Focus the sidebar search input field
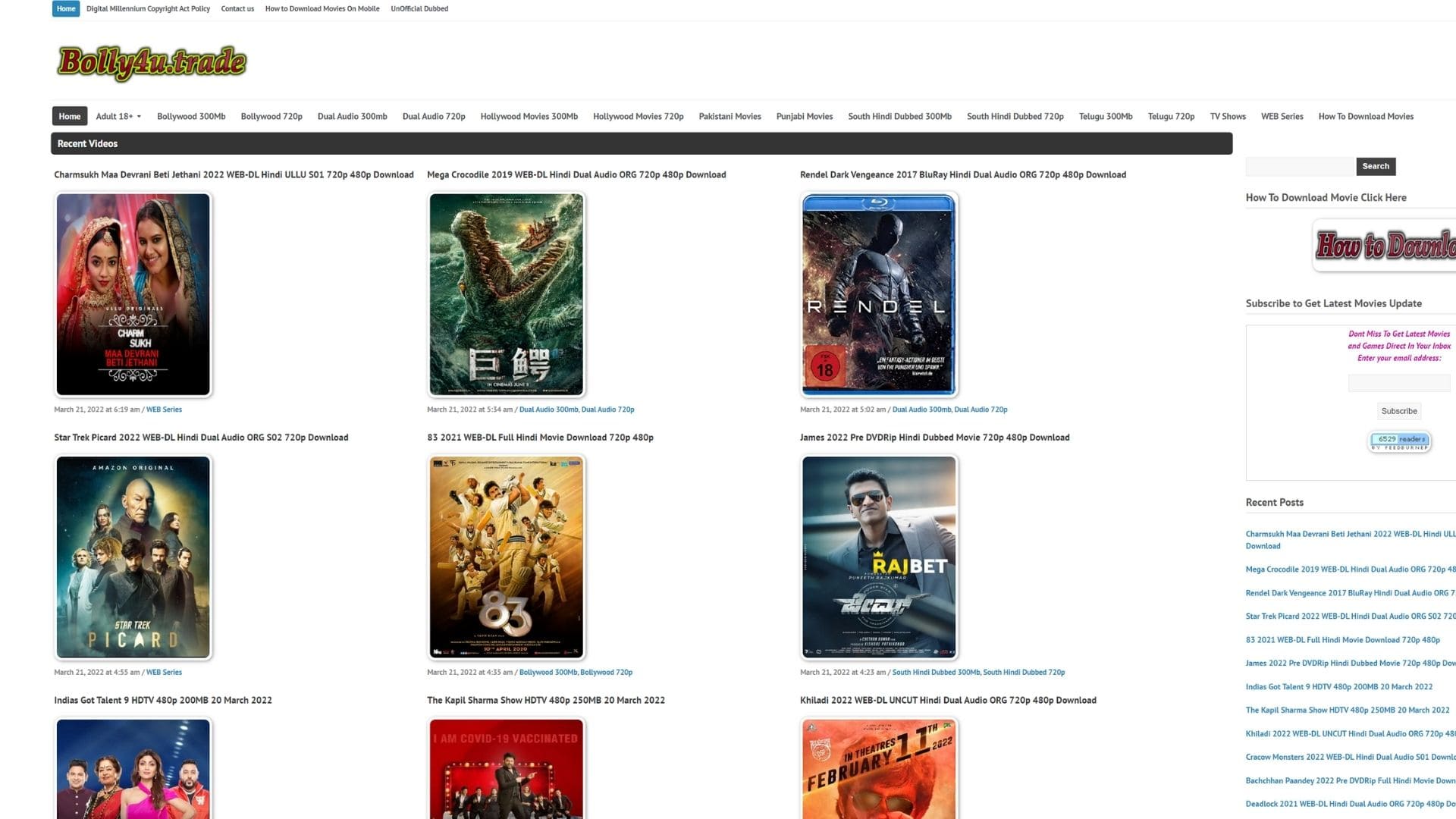 point(1300,166)
